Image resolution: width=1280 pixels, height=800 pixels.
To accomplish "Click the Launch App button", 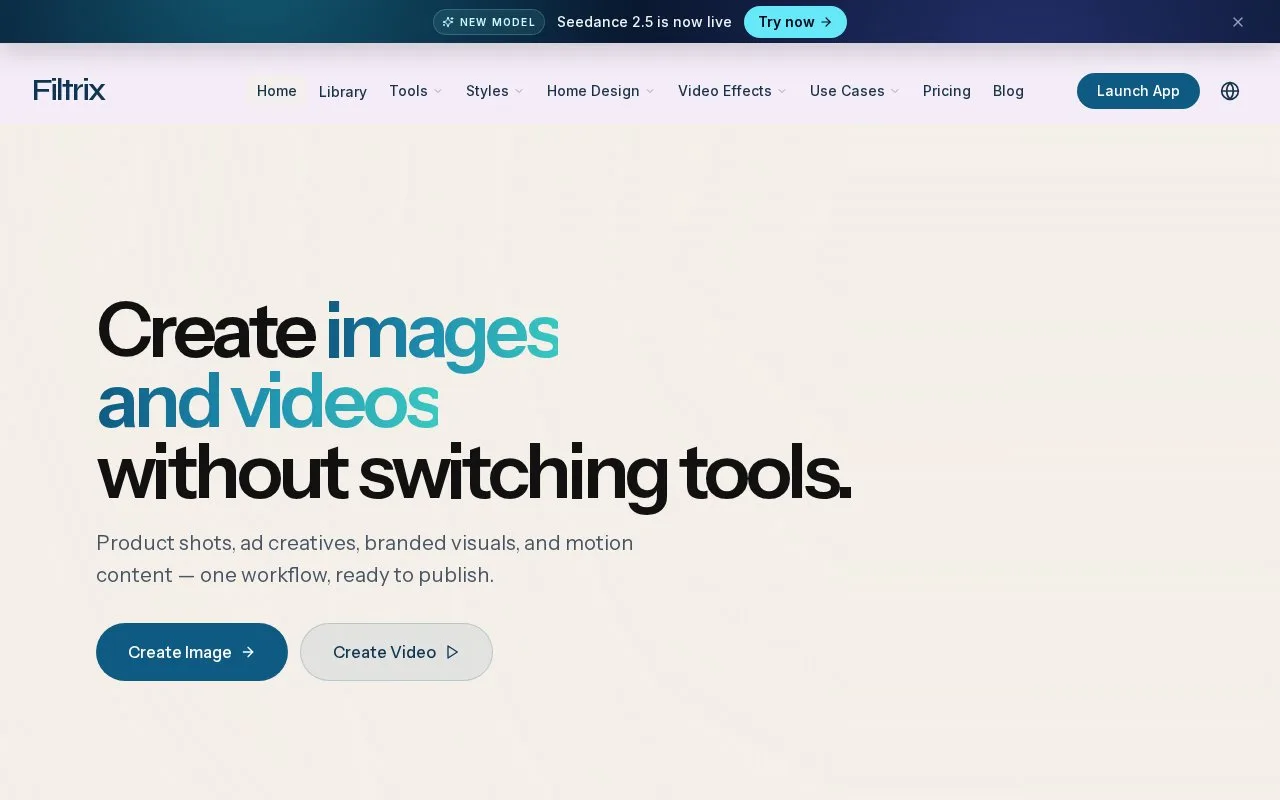I will tap(1138, 91).
